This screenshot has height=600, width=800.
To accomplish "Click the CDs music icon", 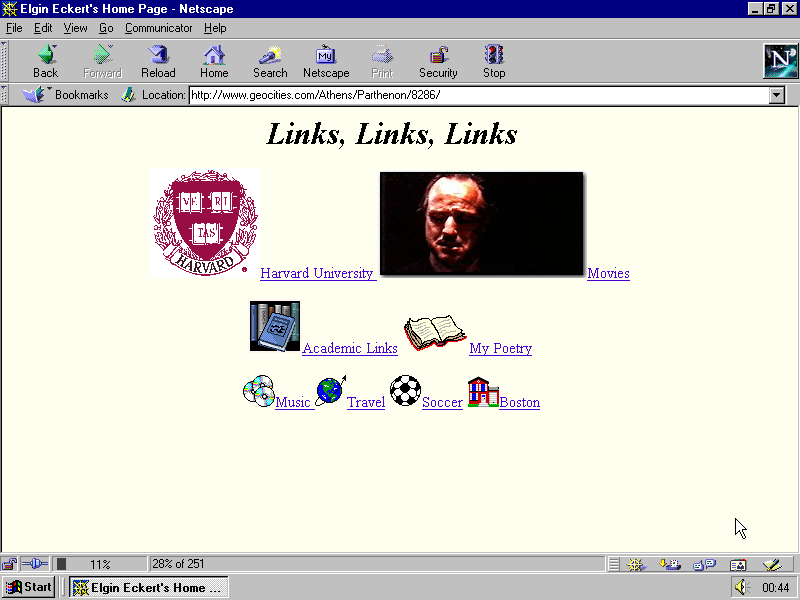I will [259, 391].
